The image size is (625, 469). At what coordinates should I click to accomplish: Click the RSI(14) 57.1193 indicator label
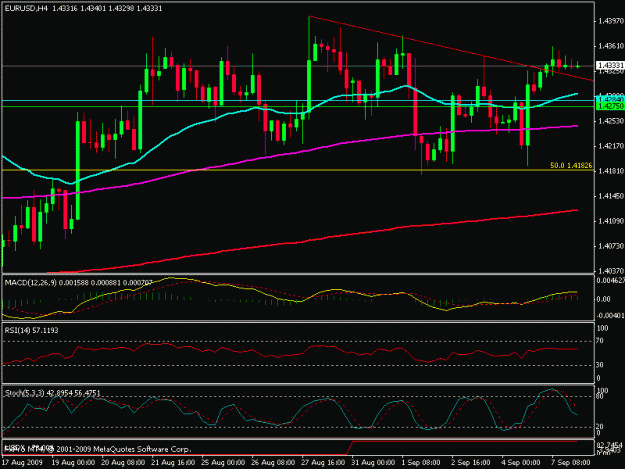[x=31, y=330]
